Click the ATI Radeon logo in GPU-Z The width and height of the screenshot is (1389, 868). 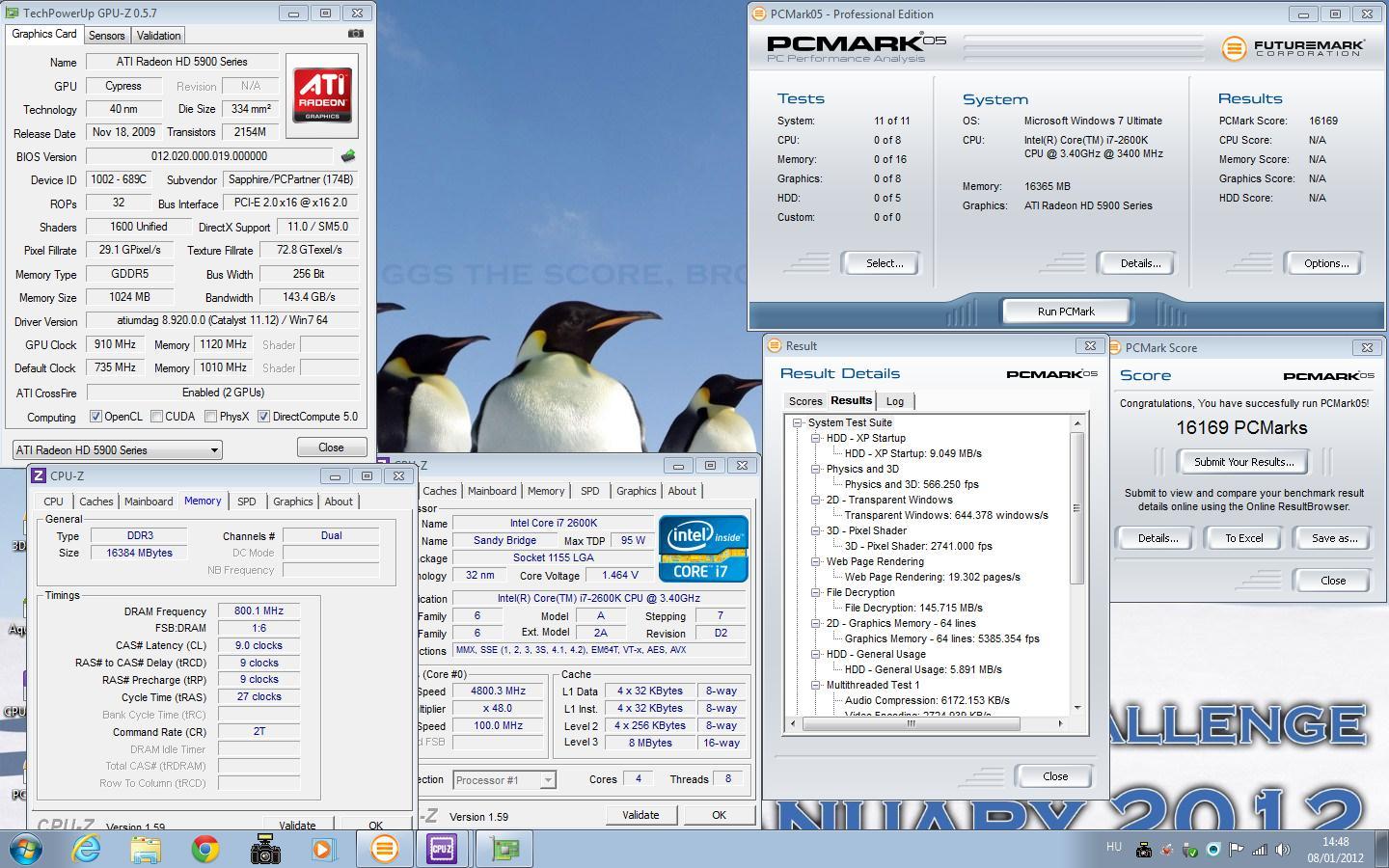coord(322,95)
